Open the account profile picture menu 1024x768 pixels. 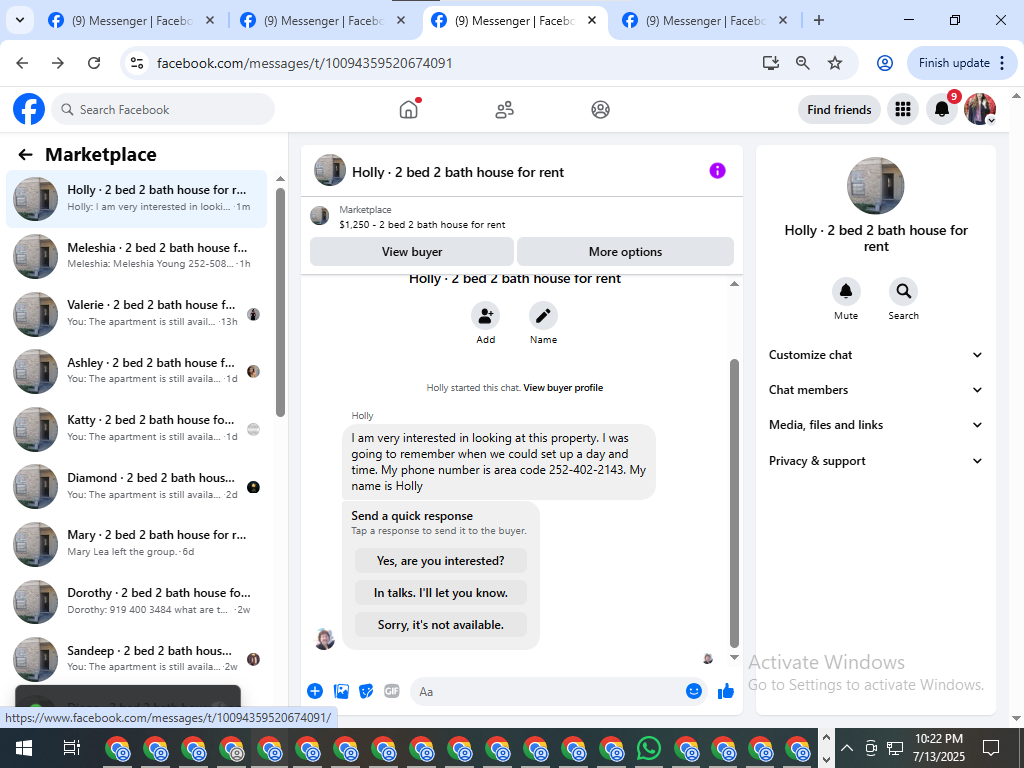pyautogui.click(x=980, y=109)
